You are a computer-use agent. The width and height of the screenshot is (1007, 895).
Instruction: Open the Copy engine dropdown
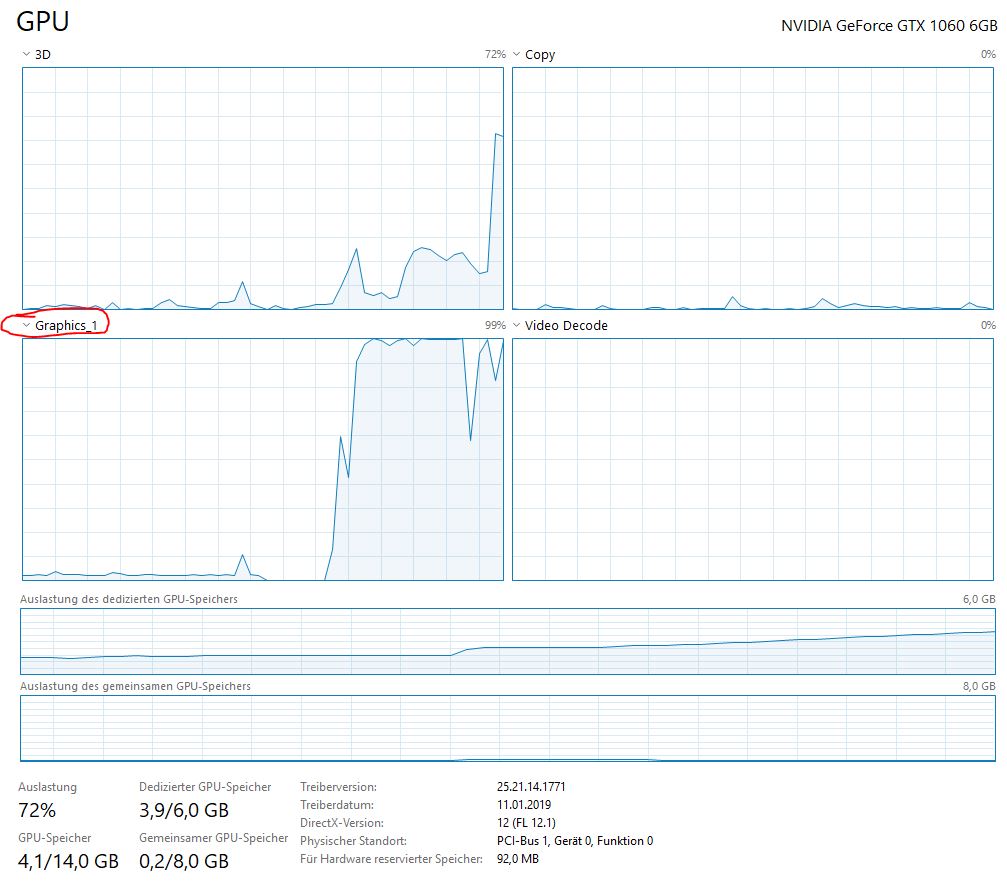point(516,54)
